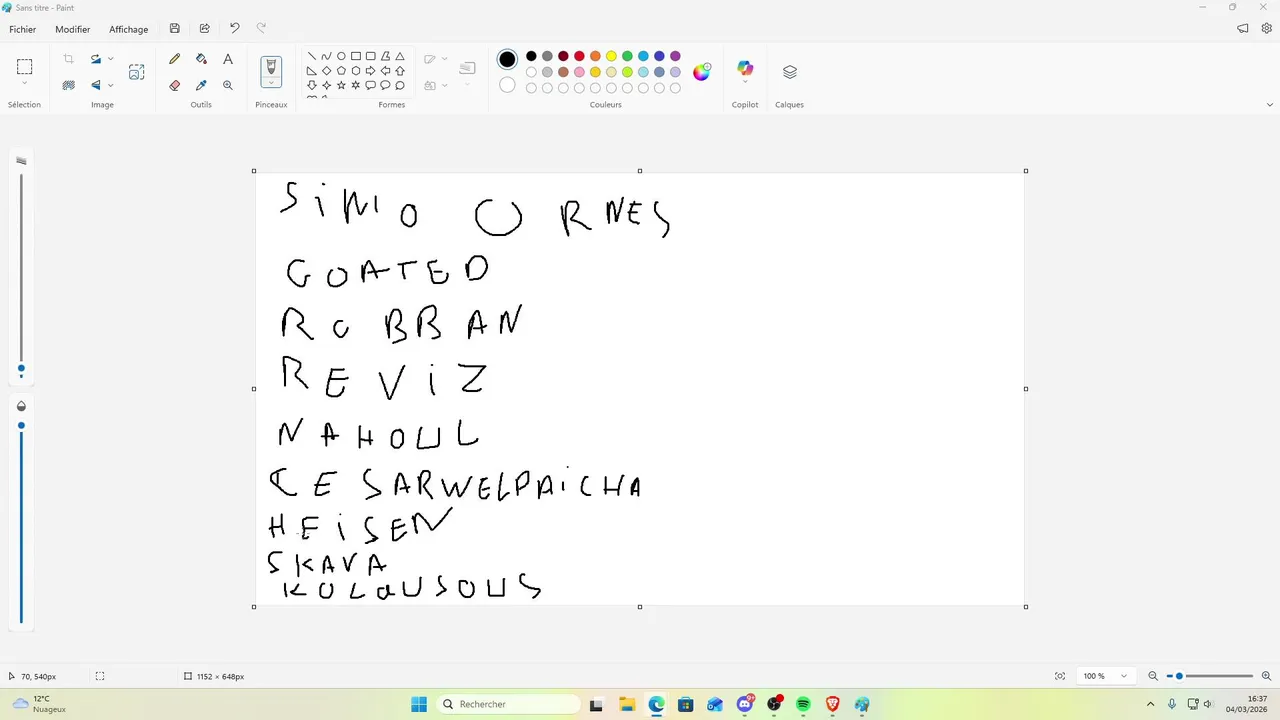Viewport: 1280px width, 720px height.
Task: Zoom out with the minus magnifier
Action: 1153,676
